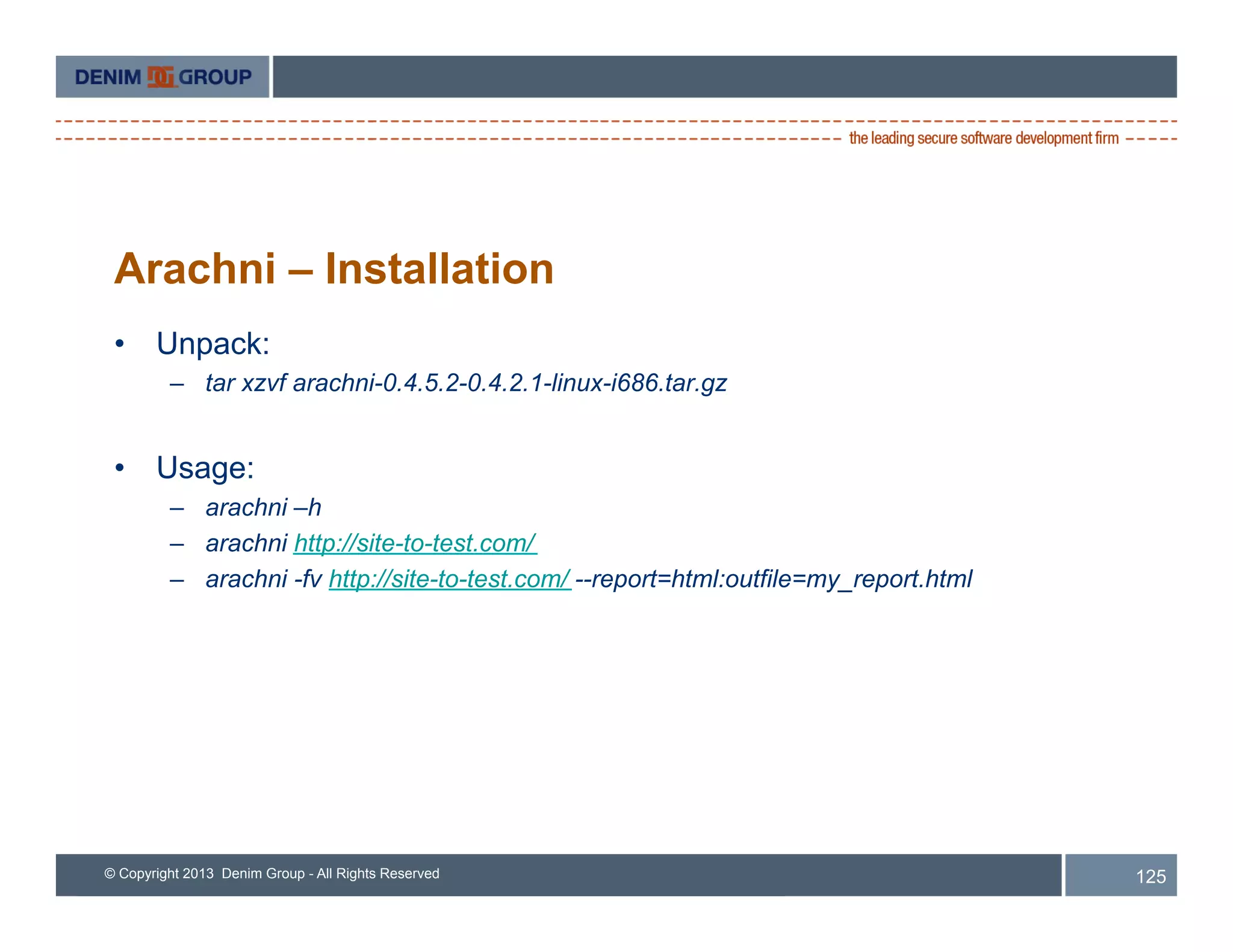Open the first site-to-test.com link
Viewport: 1233px width, 952px height.
pos(415,543)
